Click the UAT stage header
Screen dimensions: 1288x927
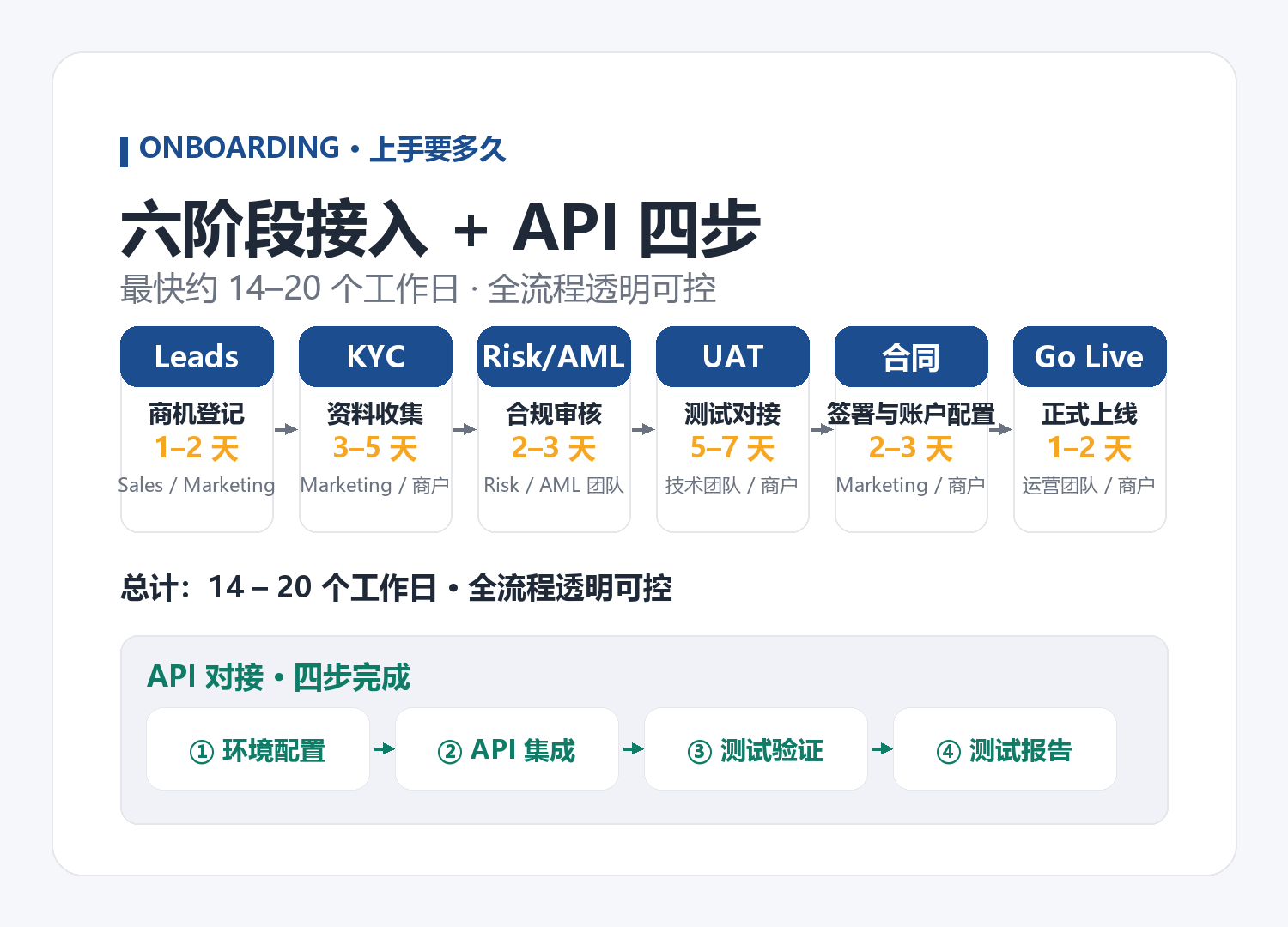(732, 356)
